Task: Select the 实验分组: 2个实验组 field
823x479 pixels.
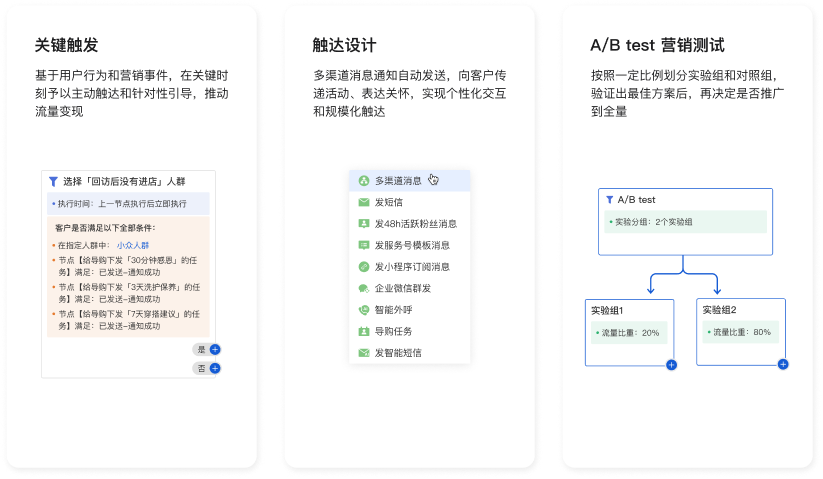Action: pos(685,222)
